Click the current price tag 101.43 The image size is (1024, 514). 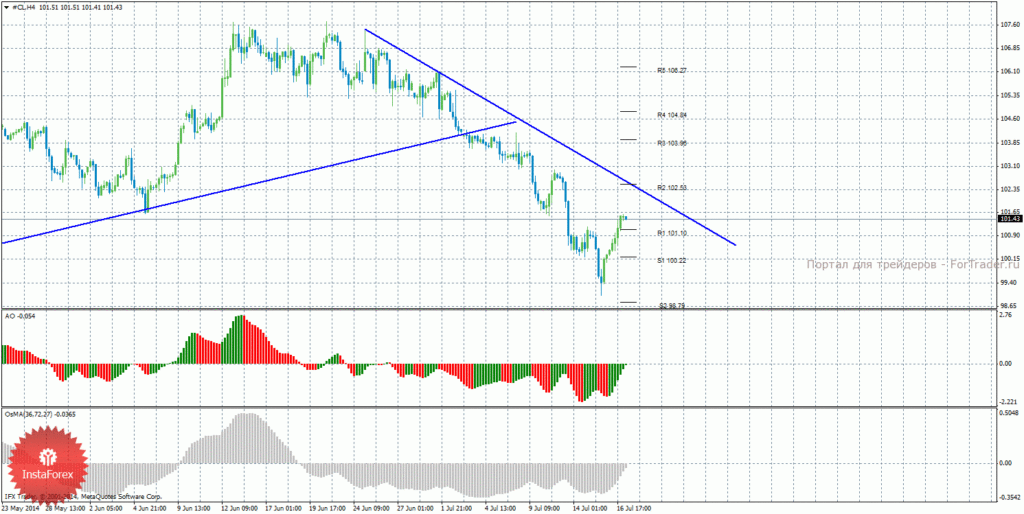[1009, 219]
